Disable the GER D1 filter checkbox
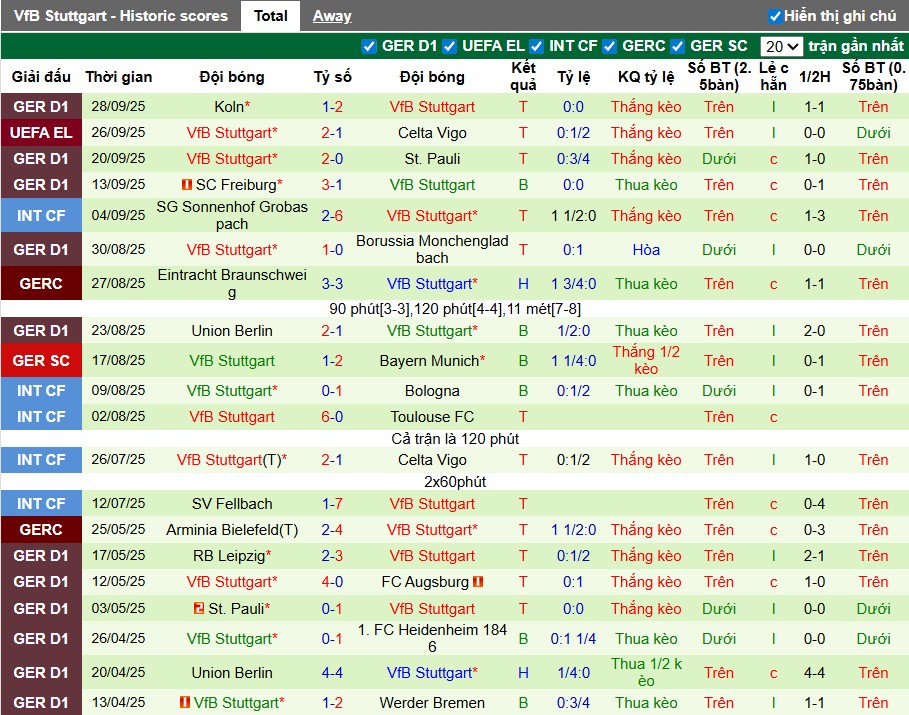Screen dimensions: 909x715 point(368,45)
